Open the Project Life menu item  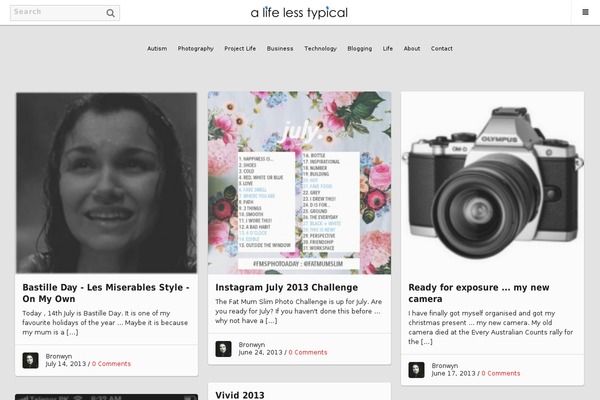(240, 49)
